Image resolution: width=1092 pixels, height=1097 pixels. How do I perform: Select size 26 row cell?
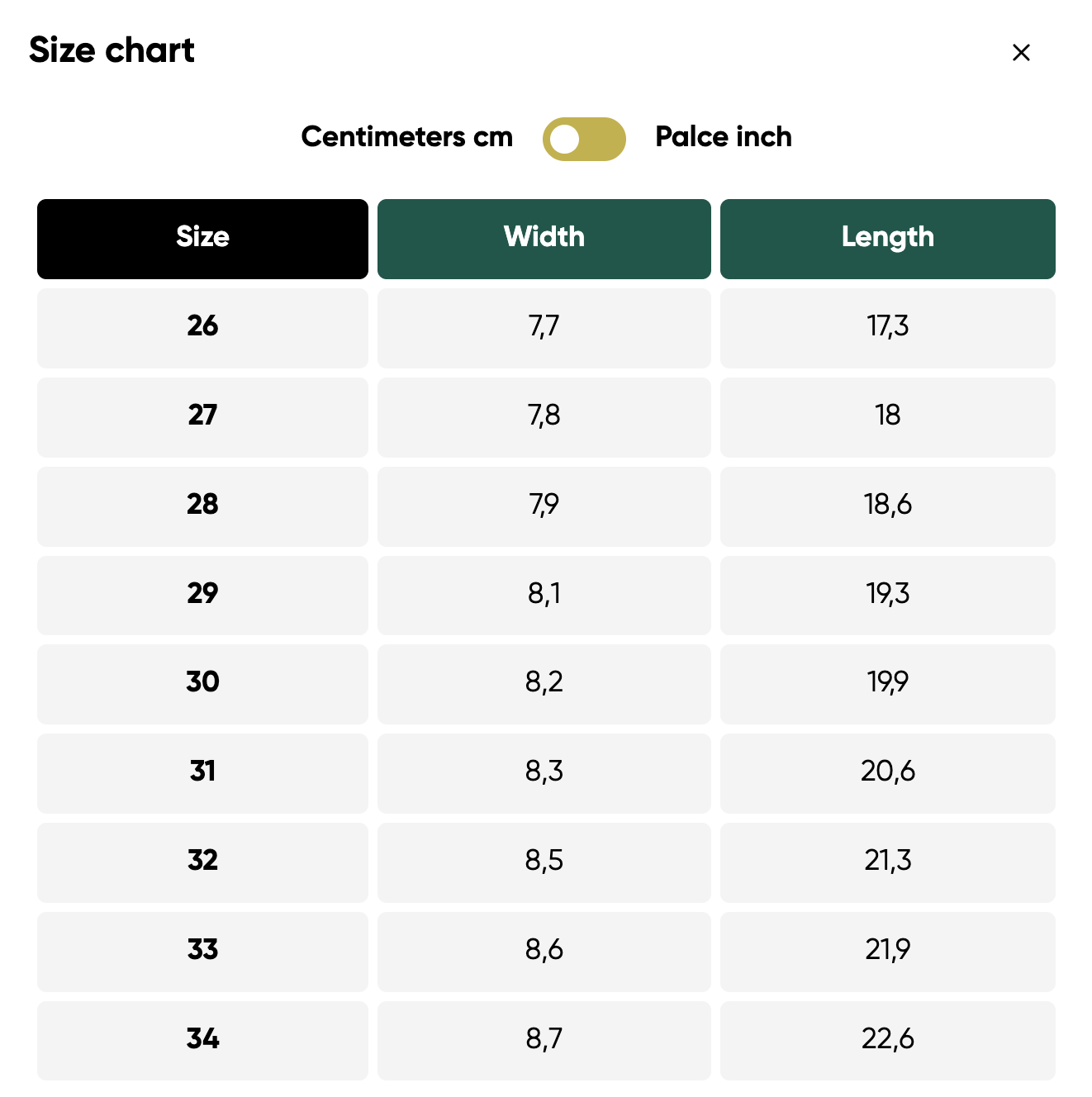(202, 328)
